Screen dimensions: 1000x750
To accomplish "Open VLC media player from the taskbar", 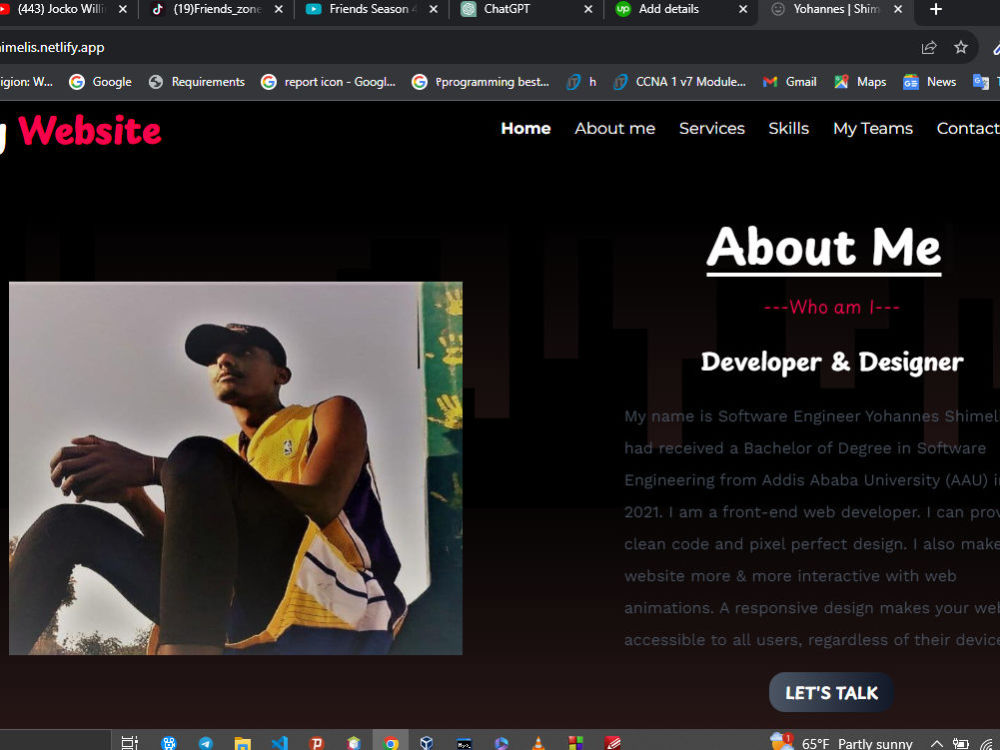I will (538, 742).
